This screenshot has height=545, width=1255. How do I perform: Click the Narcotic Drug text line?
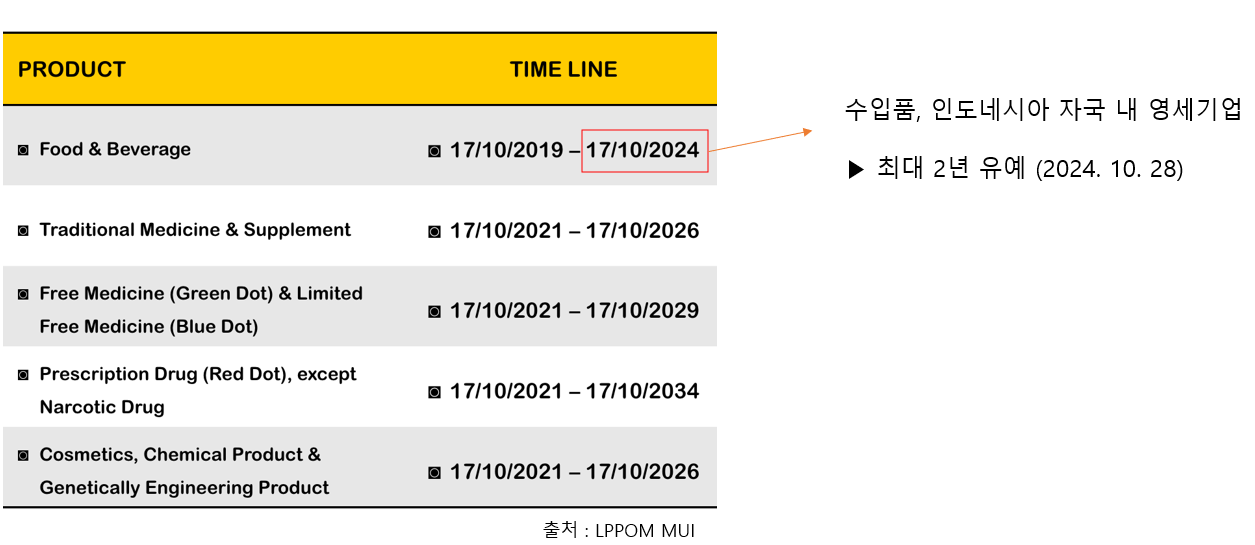click(102, 407)
